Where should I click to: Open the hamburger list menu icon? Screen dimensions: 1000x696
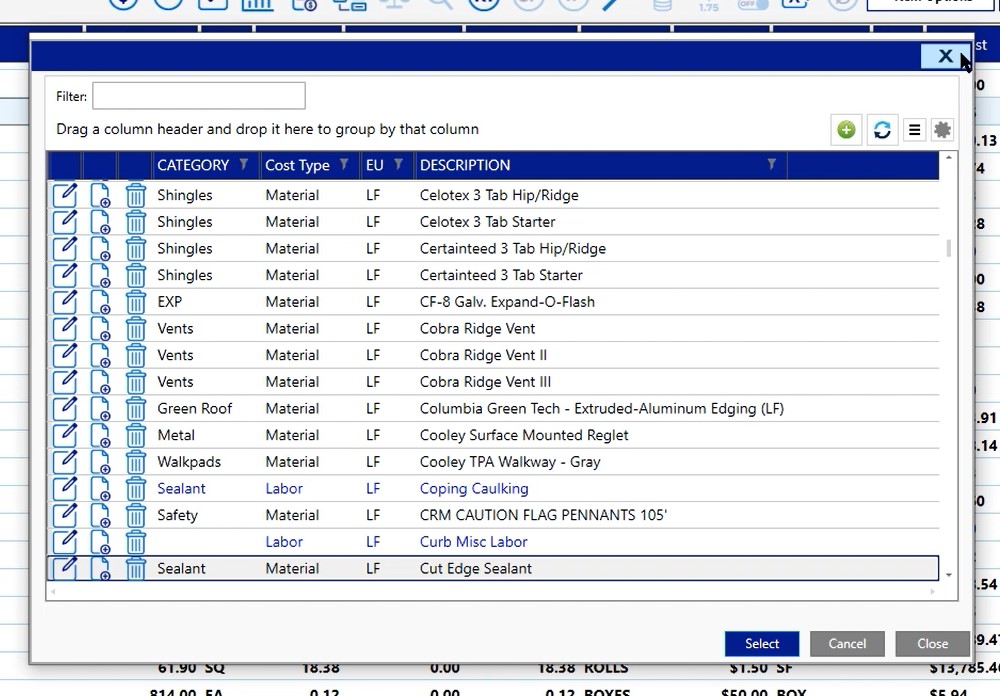[914, 130]
